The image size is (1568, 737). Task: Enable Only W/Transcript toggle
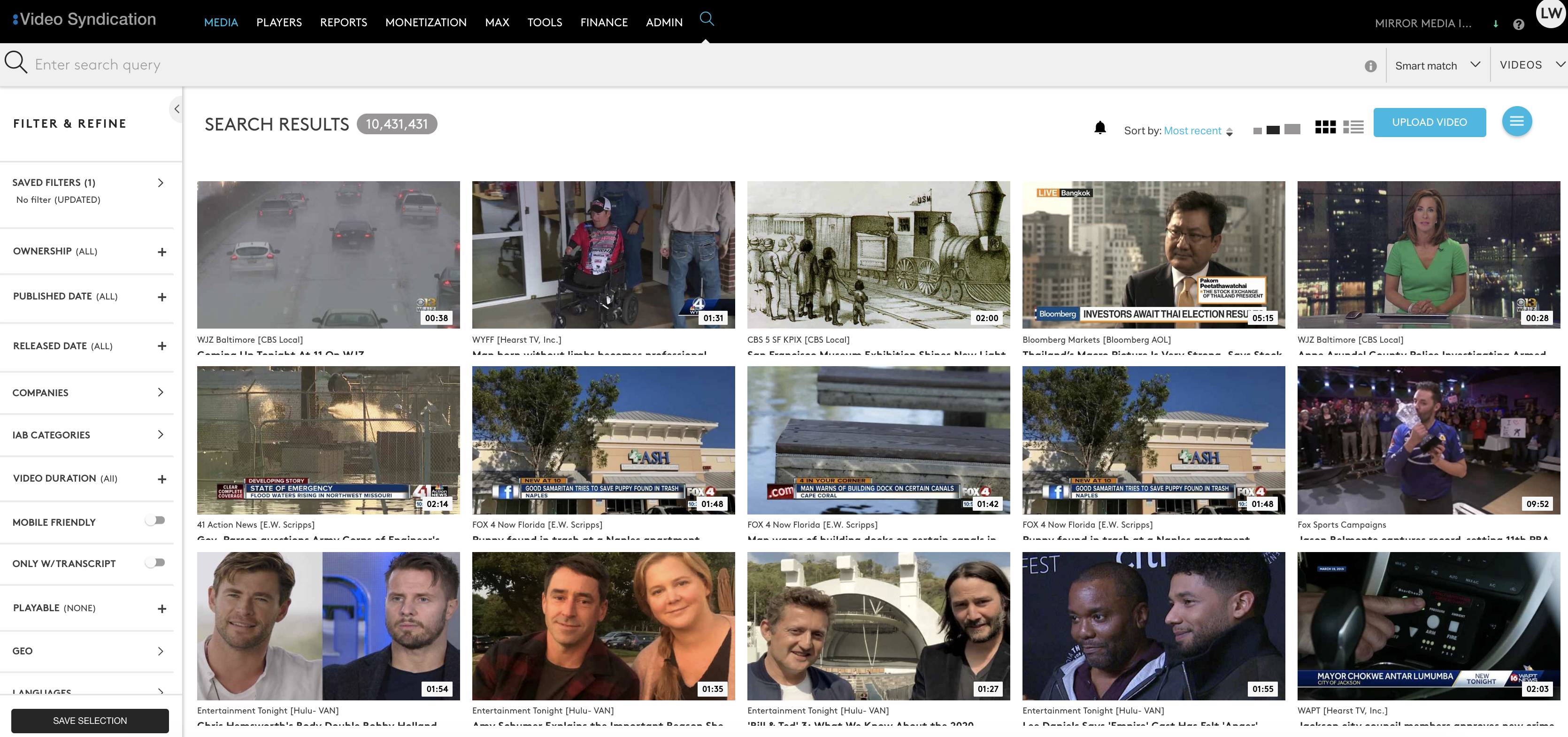[x=155, y=562]
